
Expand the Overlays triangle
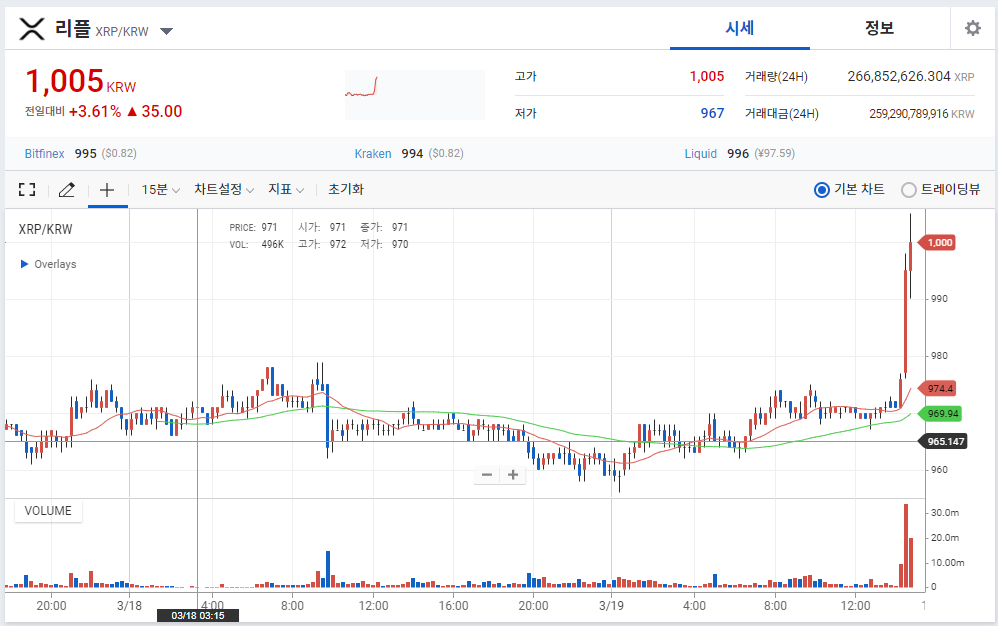point(24,264)
